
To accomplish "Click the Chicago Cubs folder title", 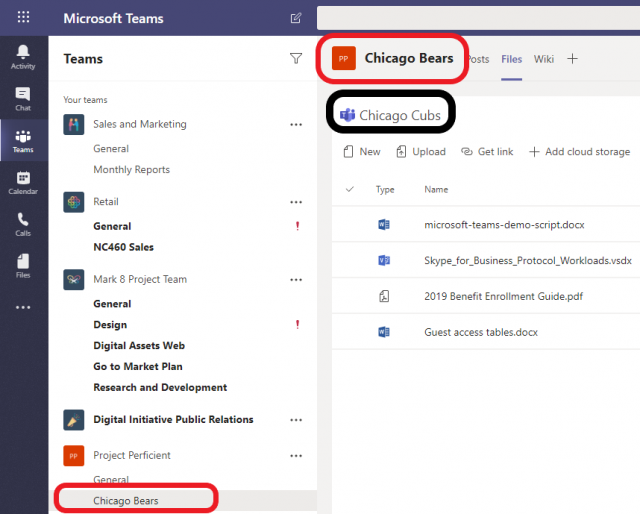I will (400, 116).
